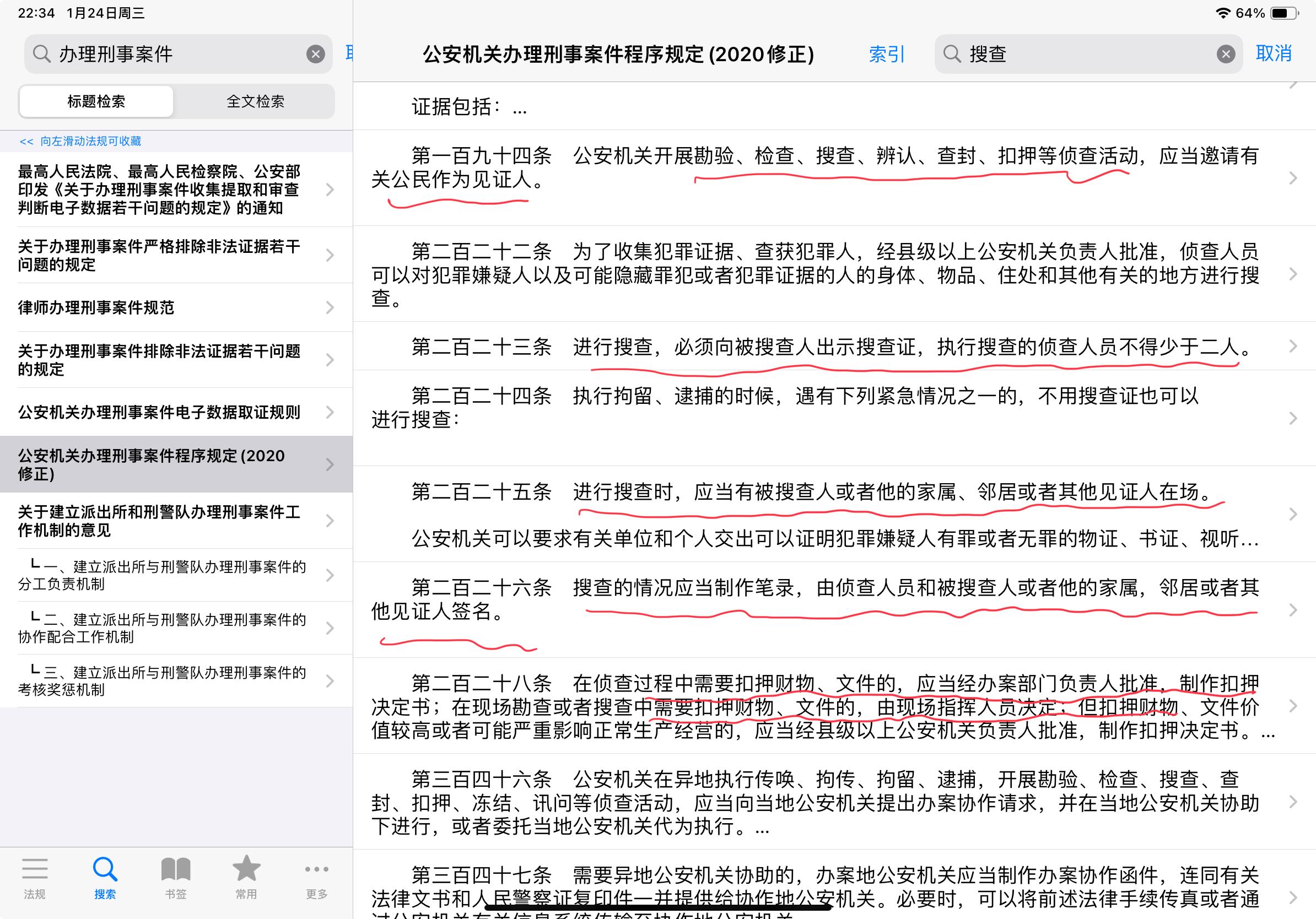
Task: Tap chevron beside 律师办理刑事案件规范
Action: click(330, 307)
